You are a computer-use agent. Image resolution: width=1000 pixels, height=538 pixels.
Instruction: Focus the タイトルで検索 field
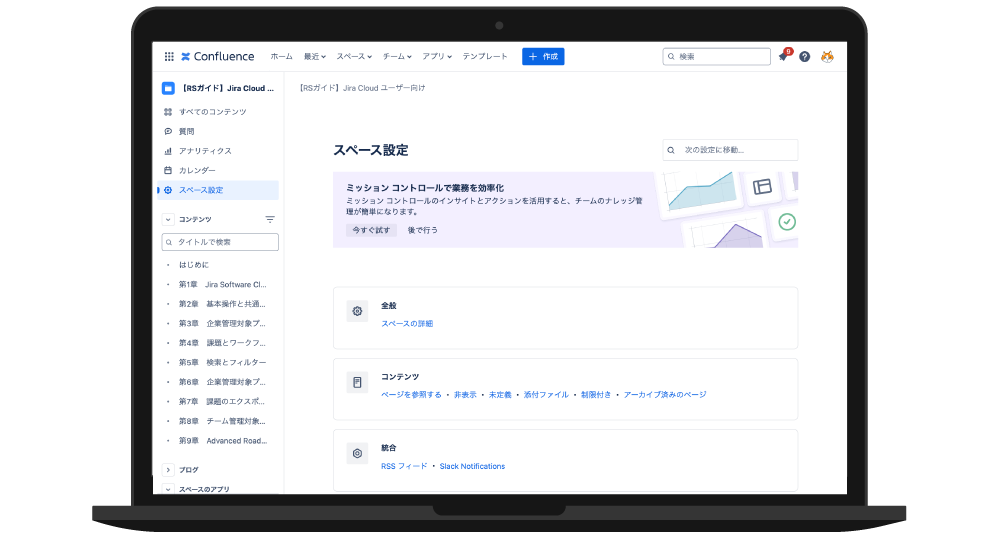[220, 242]
